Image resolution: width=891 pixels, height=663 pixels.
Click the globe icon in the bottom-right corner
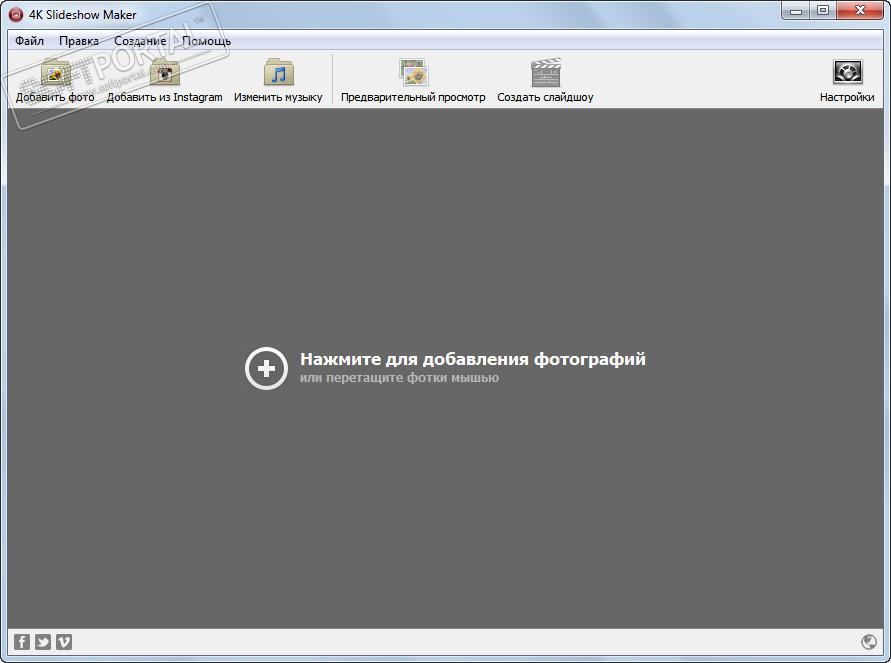[869, 642]
